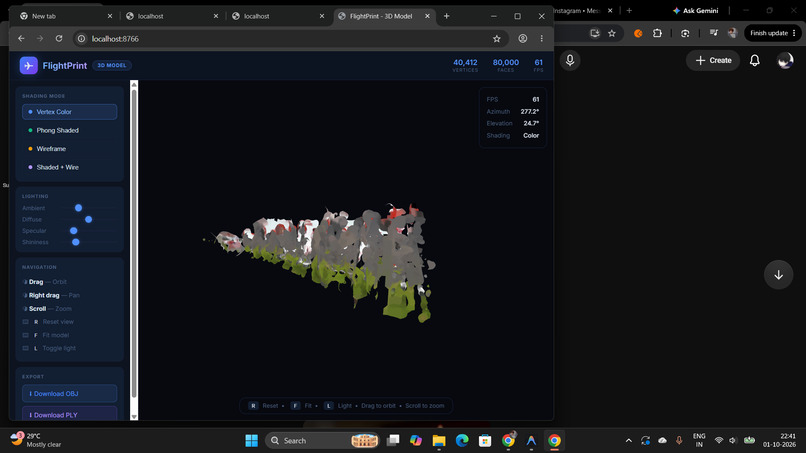
Task: Click the F Fit key hint
Action: [x=301, y=406]
